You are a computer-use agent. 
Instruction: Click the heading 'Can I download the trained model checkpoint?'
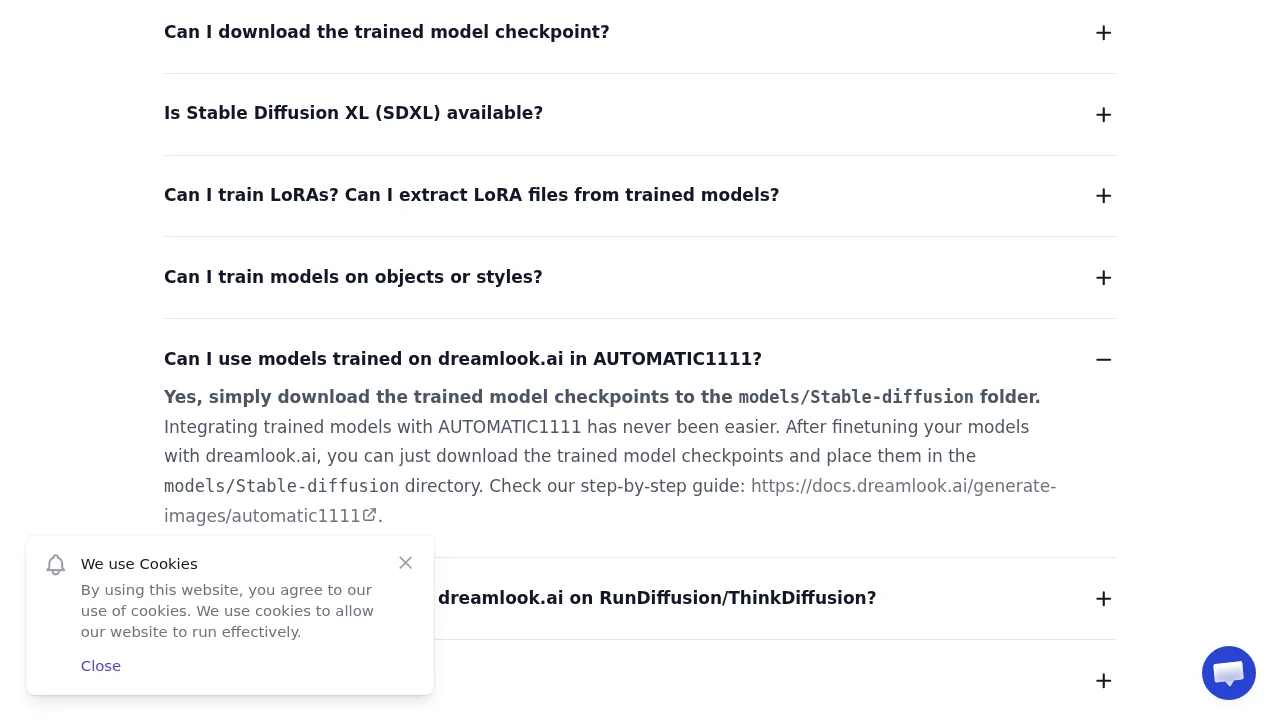tap(386, 32)
